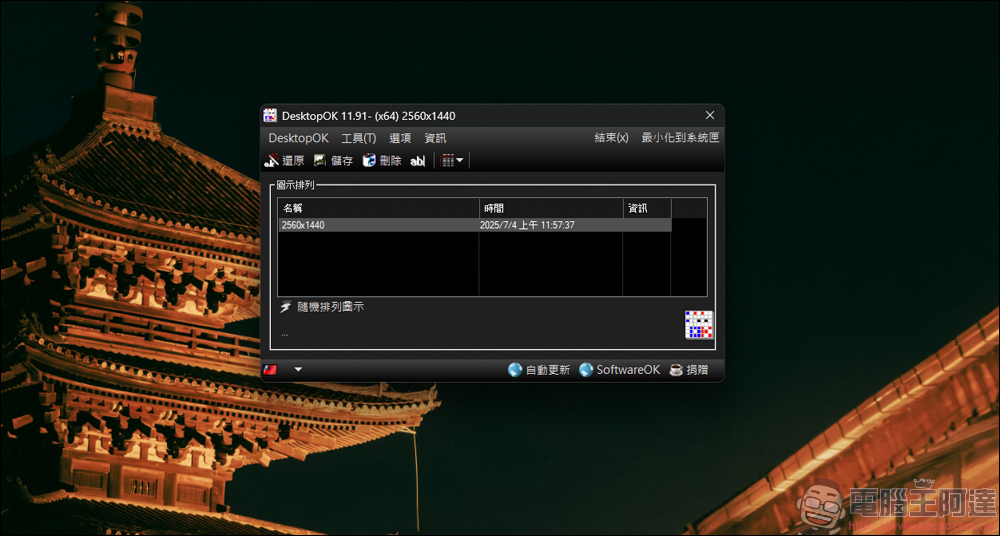The width and height of the screenshot is (1000, 536).
Task: Select the 2560x1440 saved layout row
Action: tap(474, 225)
